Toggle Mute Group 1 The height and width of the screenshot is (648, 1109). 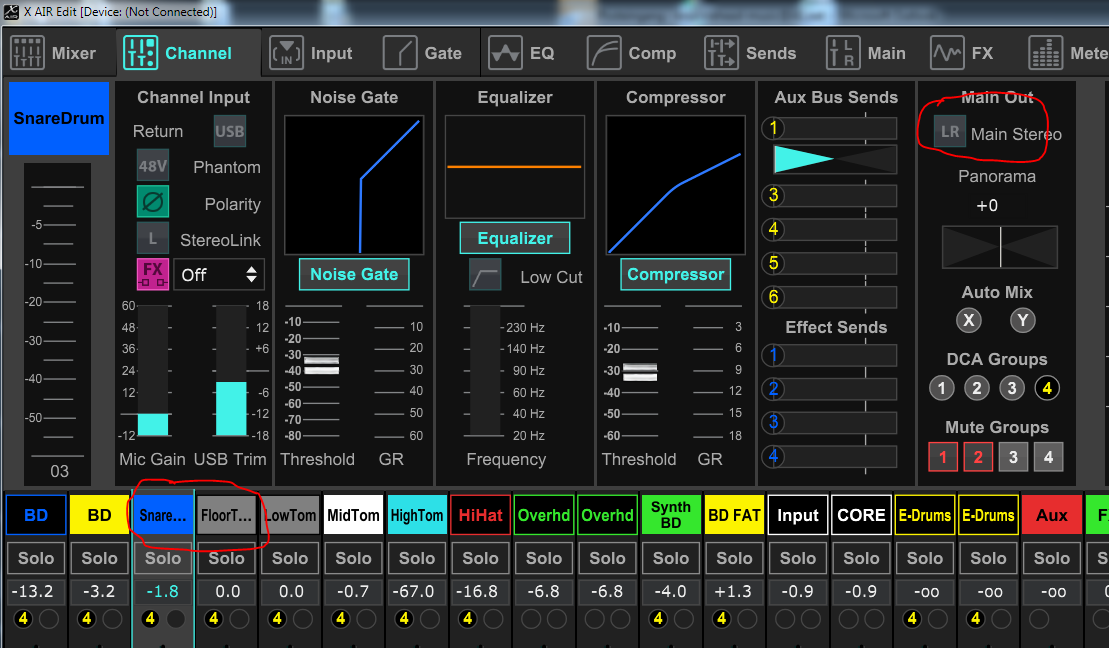(x=943, y=457)
